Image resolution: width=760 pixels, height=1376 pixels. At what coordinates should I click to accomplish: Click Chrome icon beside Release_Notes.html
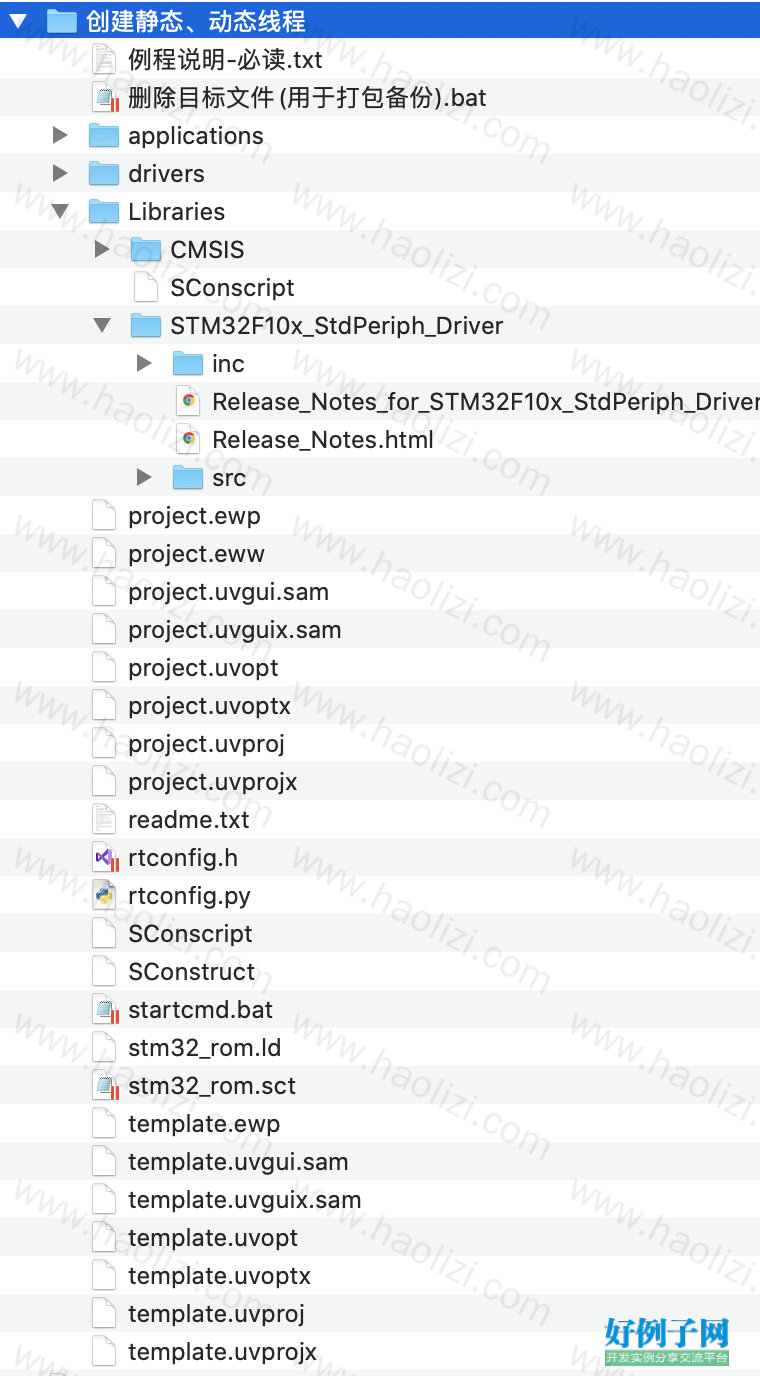[188, 439]
